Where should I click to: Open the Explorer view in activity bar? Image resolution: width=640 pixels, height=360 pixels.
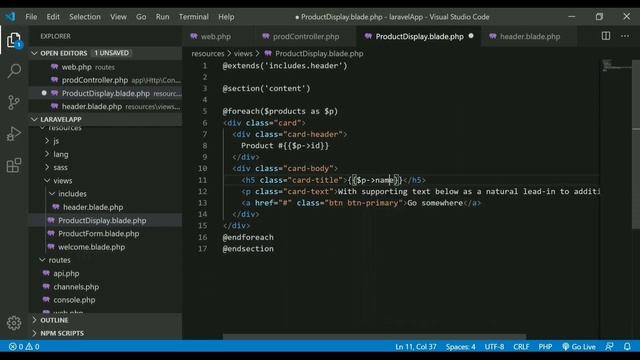point(14,40)
